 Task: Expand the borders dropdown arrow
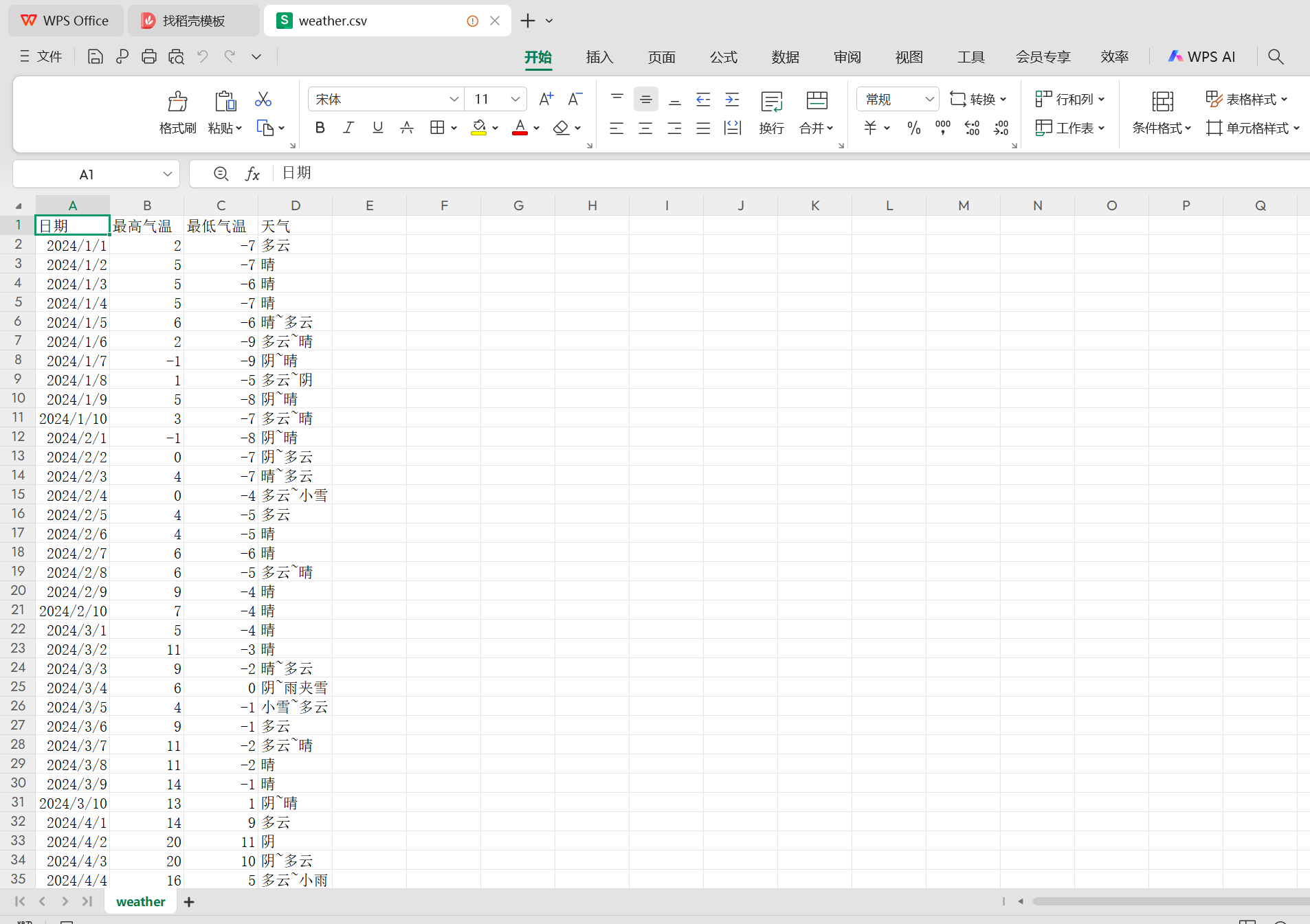[454, 128]
